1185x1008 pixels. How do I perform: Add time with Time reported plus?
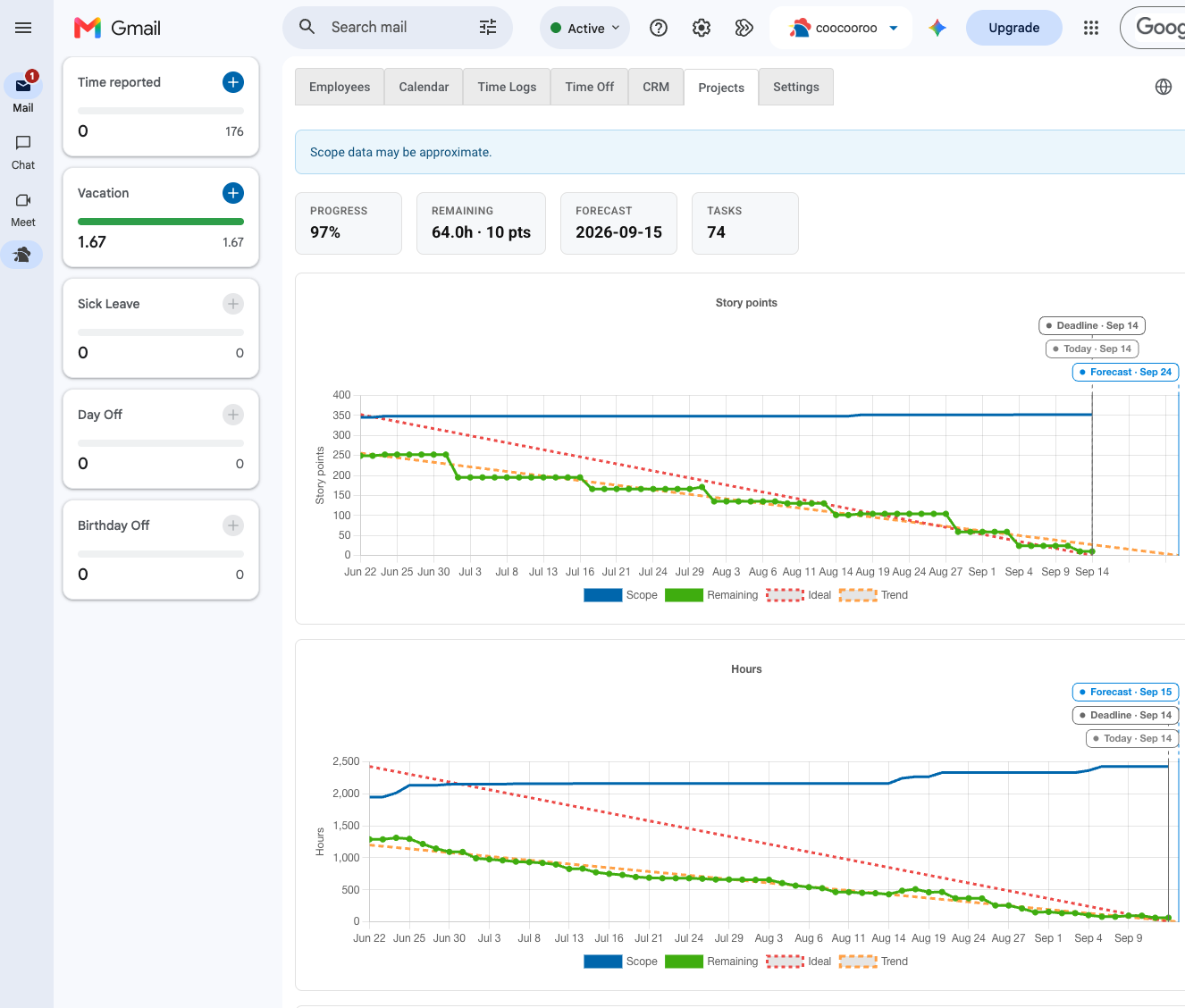click(232, 82)
